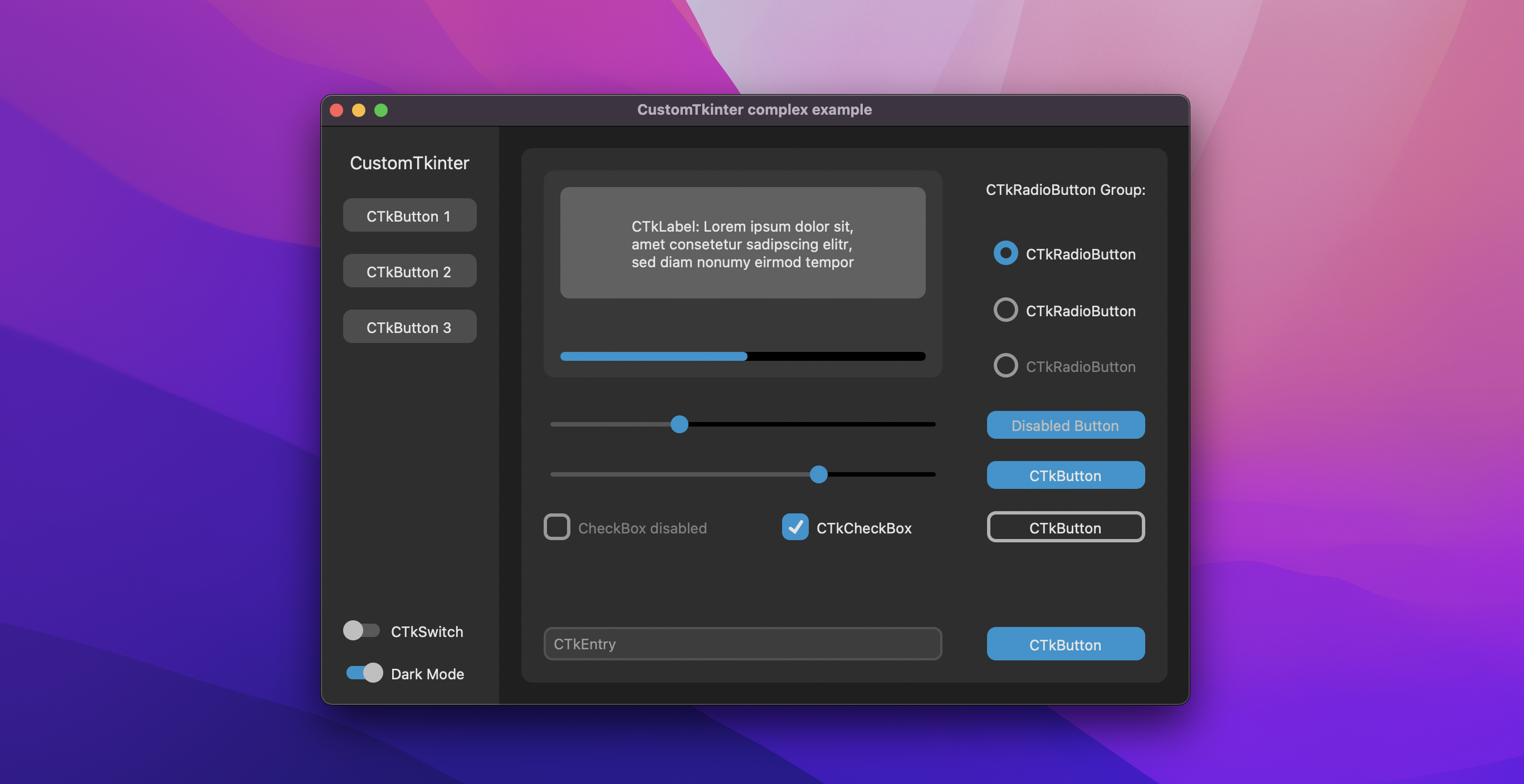Click blue CTkButton below Disabled Button

[1065, 476]
